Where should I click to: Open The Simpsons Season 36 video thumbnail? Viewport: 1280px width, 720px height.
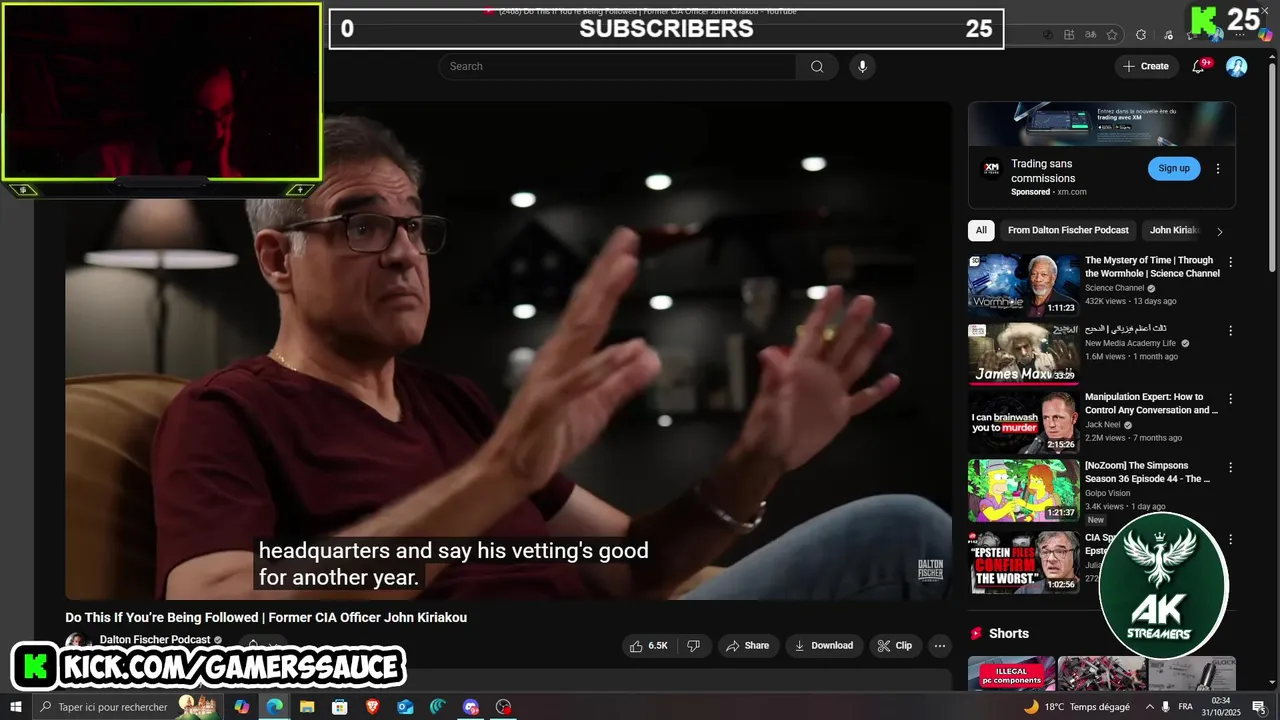[1023, 490]
